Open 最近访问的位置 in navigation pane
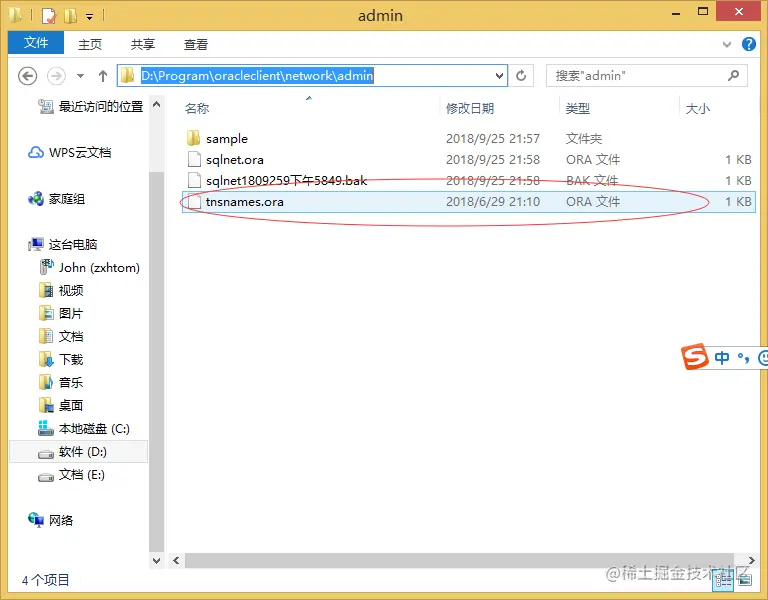768x600 pixels. tap(101, 106)
